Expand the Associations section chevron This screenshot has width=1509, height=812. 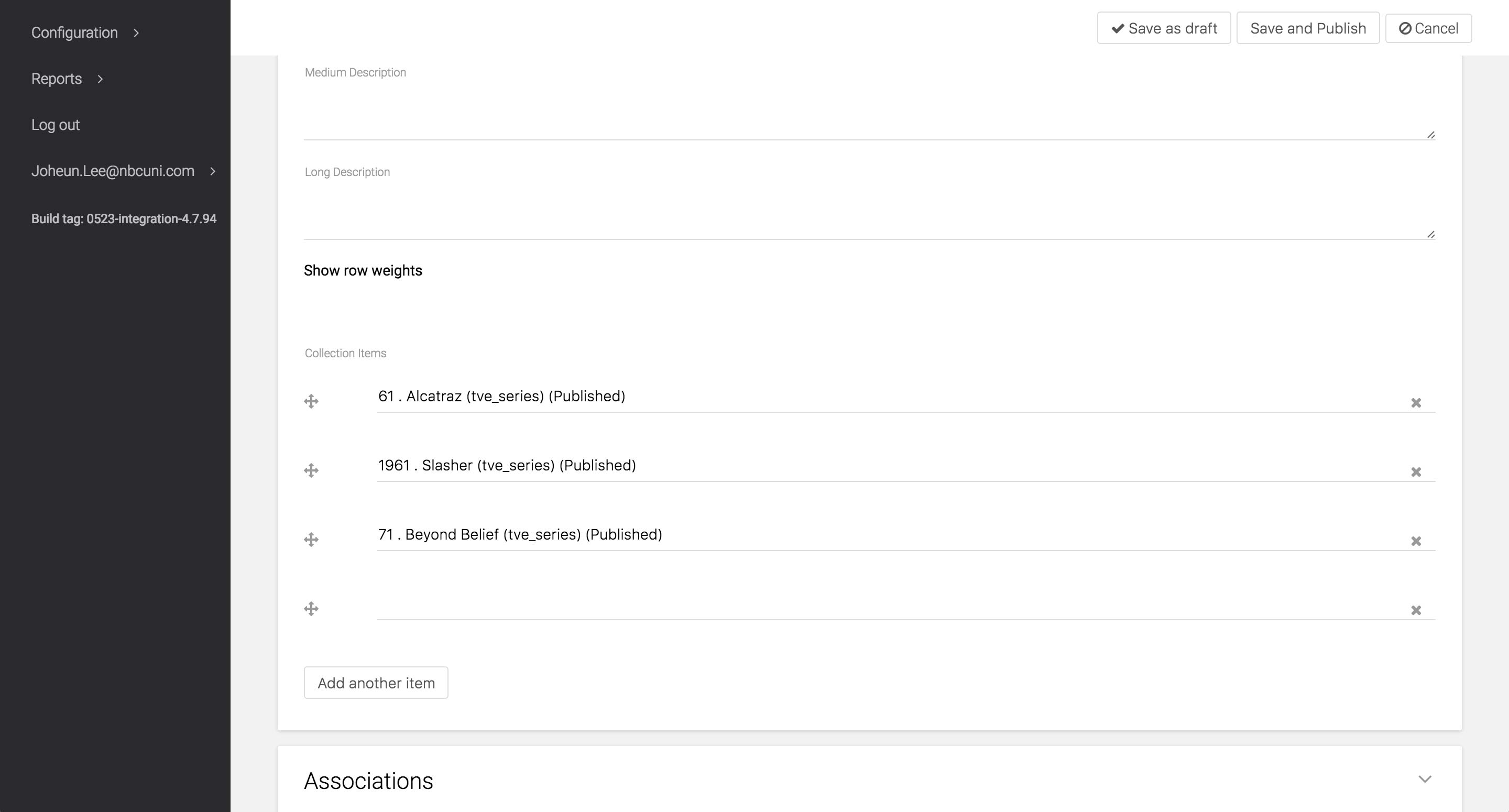(x=1425, y=779)
